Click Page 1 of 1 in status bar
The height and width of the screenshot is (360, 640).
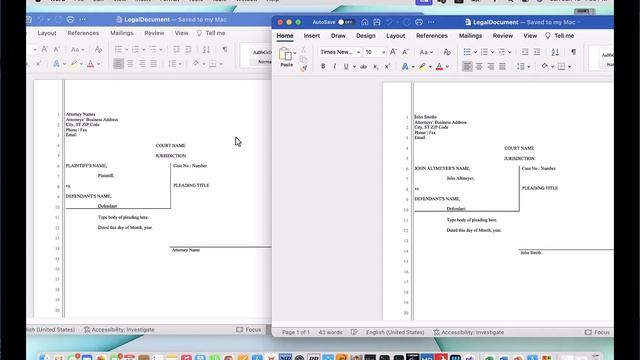coord(296,332)
